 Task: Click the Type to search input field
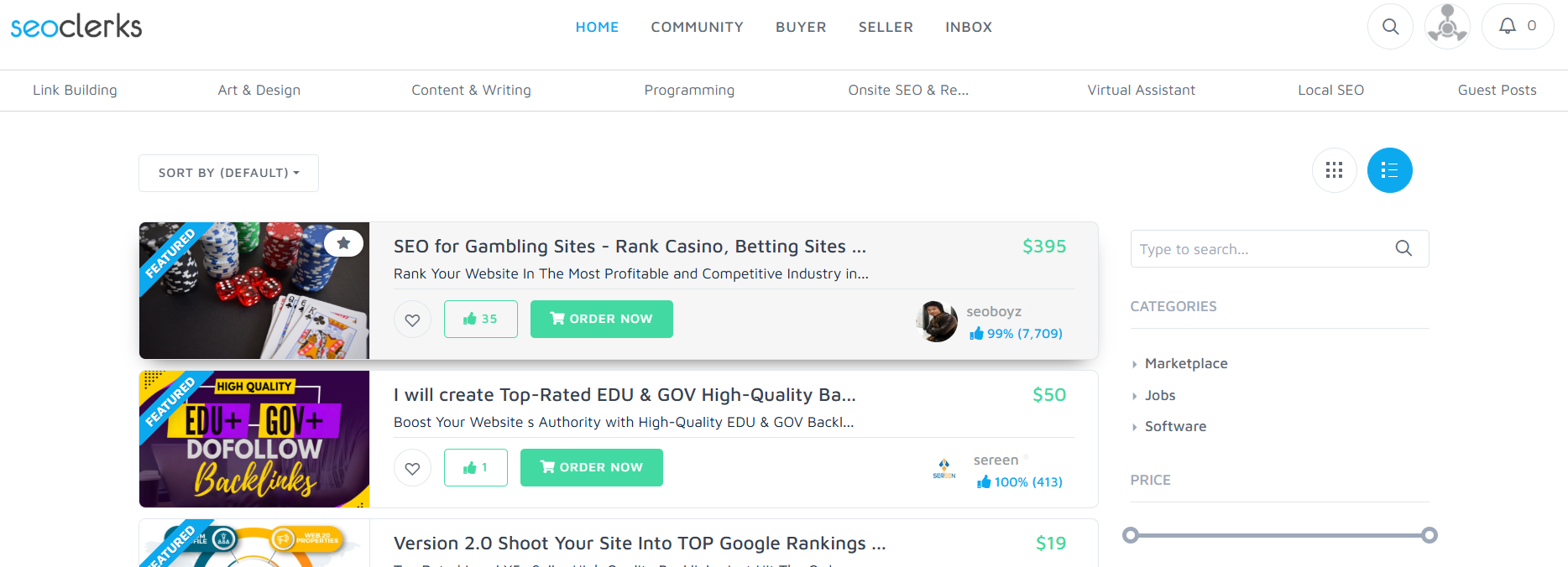point(1262,249)
